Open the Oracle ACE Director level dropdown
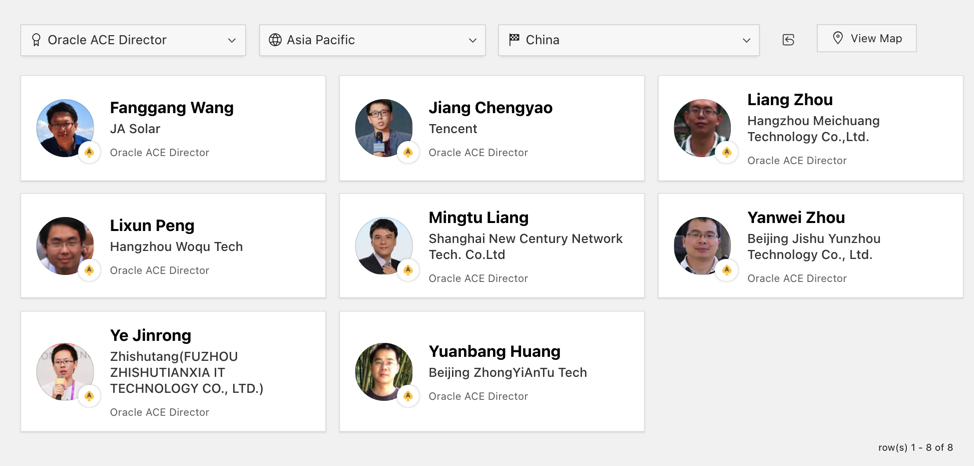Image resolution: width=974 pixels, height=466 pixels. pyautogui.click(x=133, y=40)
